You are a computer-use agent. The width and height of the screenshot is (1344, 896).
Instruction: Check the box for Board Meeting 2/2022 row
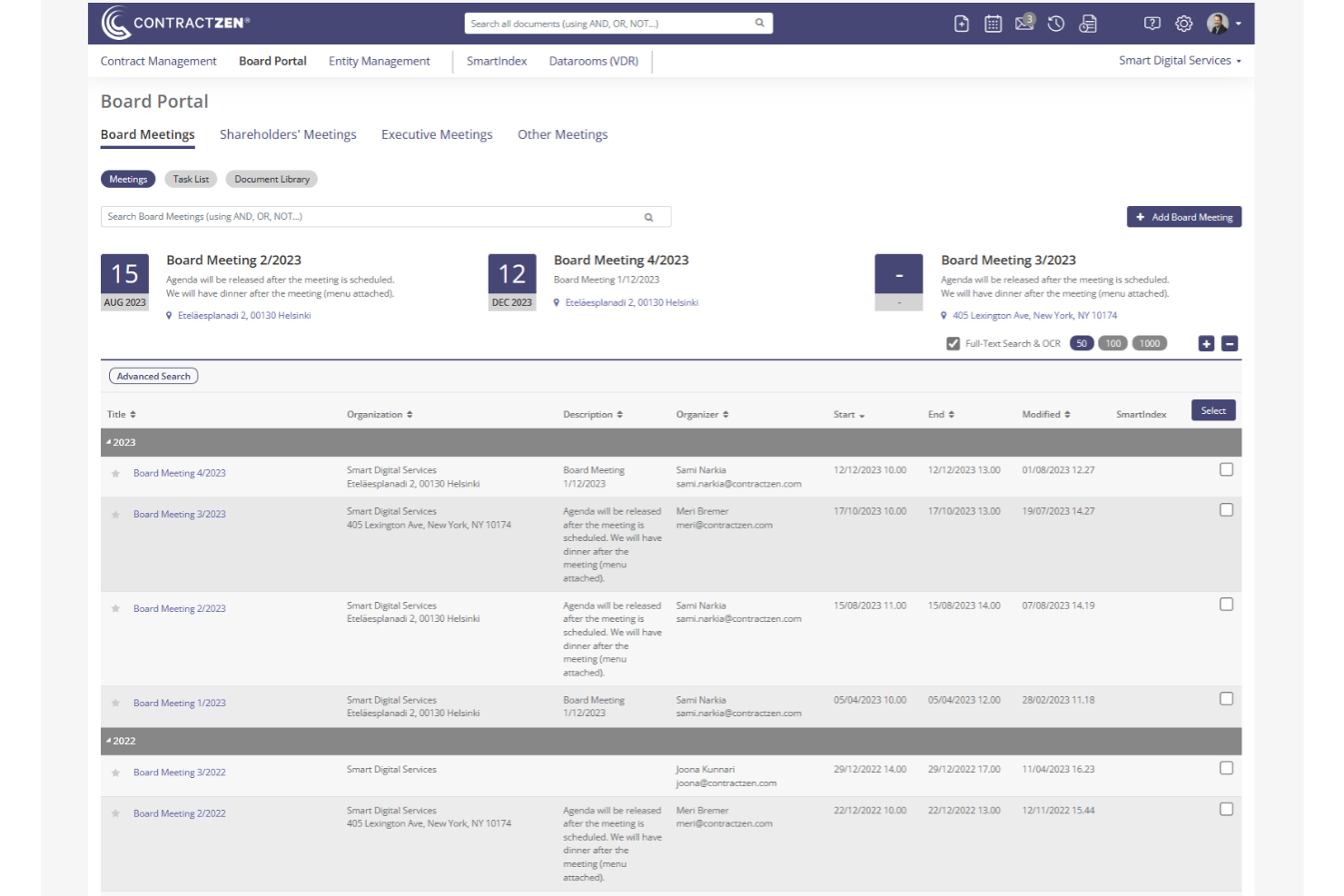pos(1226,809)
